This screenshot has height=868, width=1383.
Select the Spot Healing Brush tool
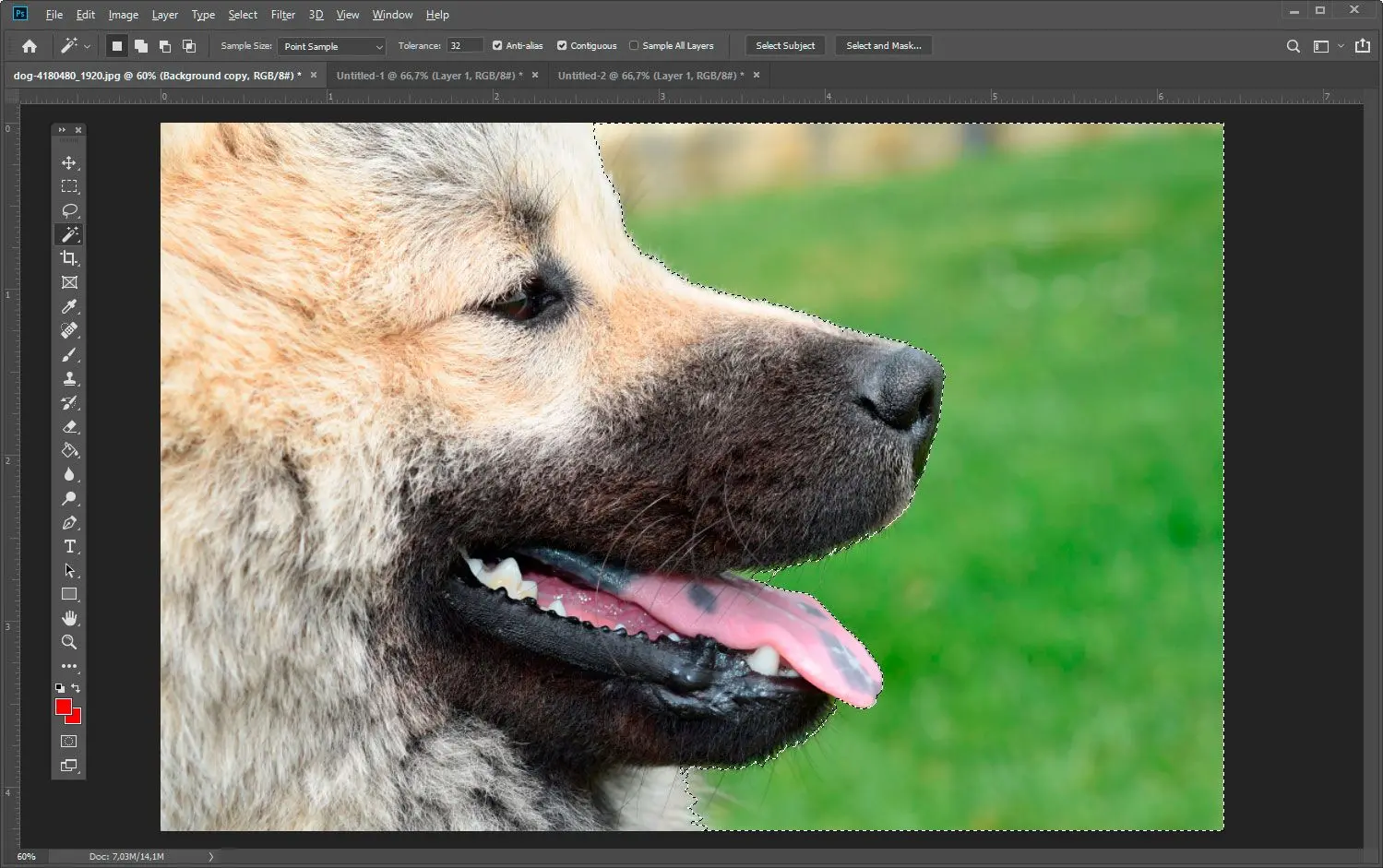[x=69, y=330]
